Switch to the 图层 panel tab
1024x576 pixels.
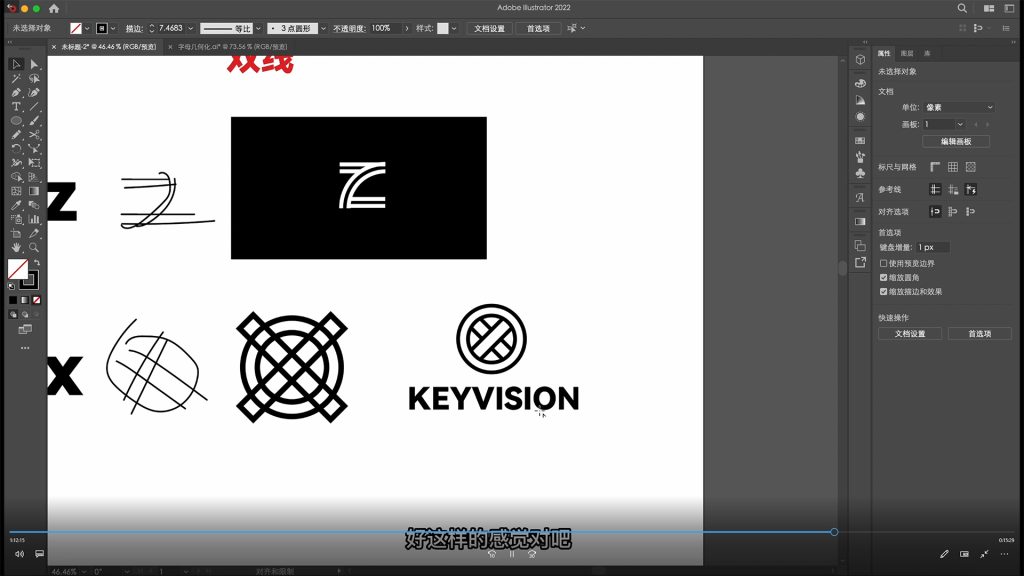907,53
